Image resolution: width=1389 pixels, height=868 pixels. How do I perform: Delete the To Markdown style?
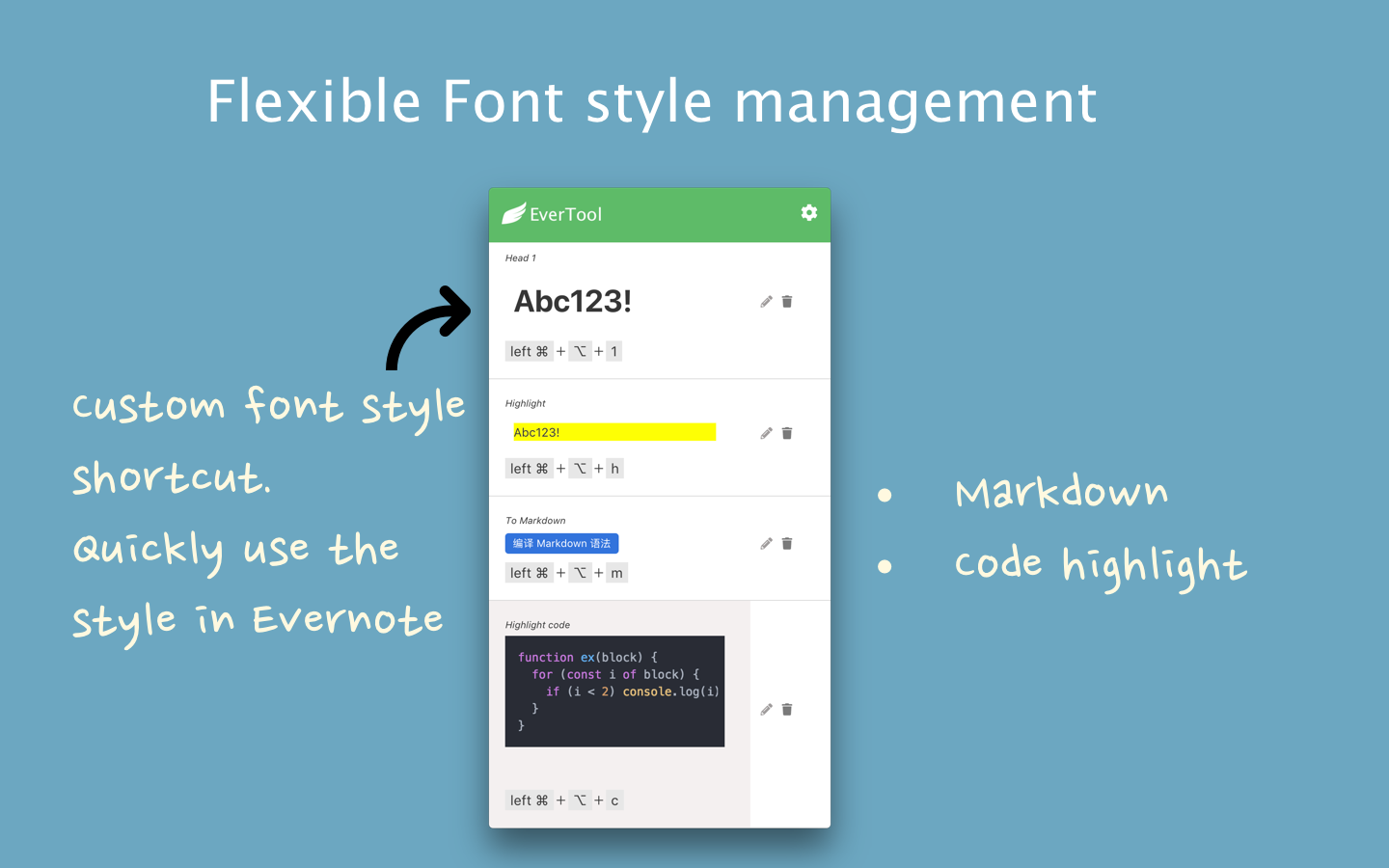[787, 544]
